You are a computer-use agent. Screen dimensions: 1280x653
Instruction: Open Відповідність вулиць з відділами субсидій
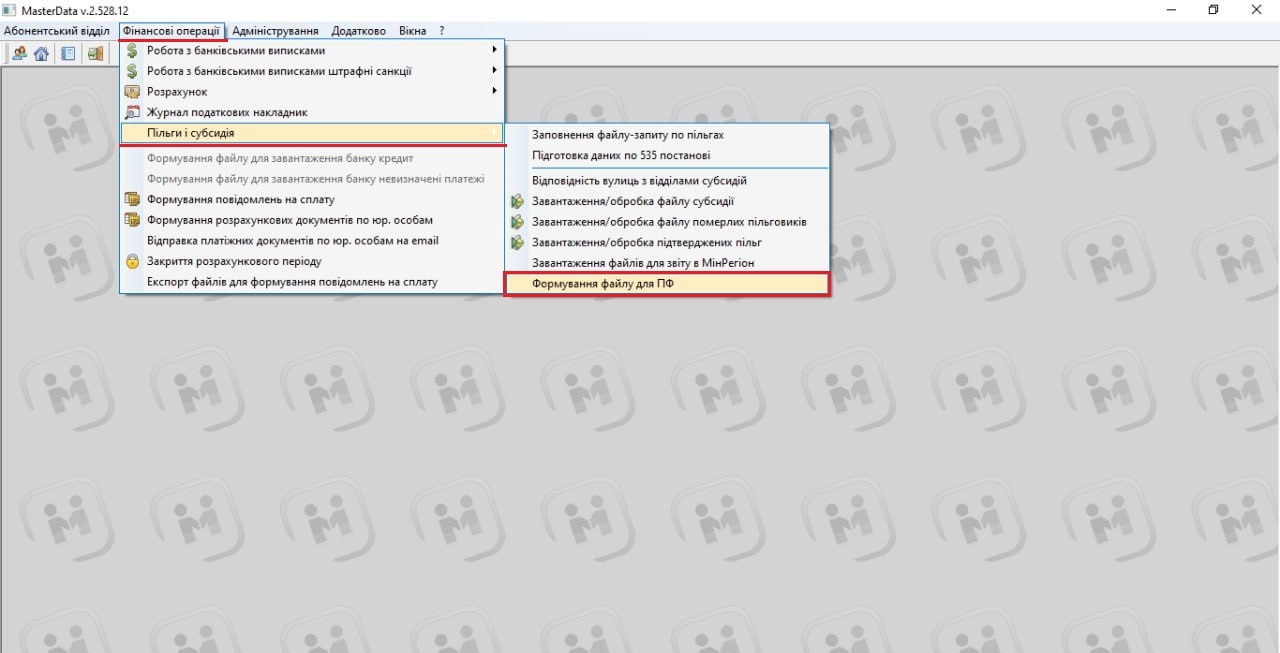639,181
